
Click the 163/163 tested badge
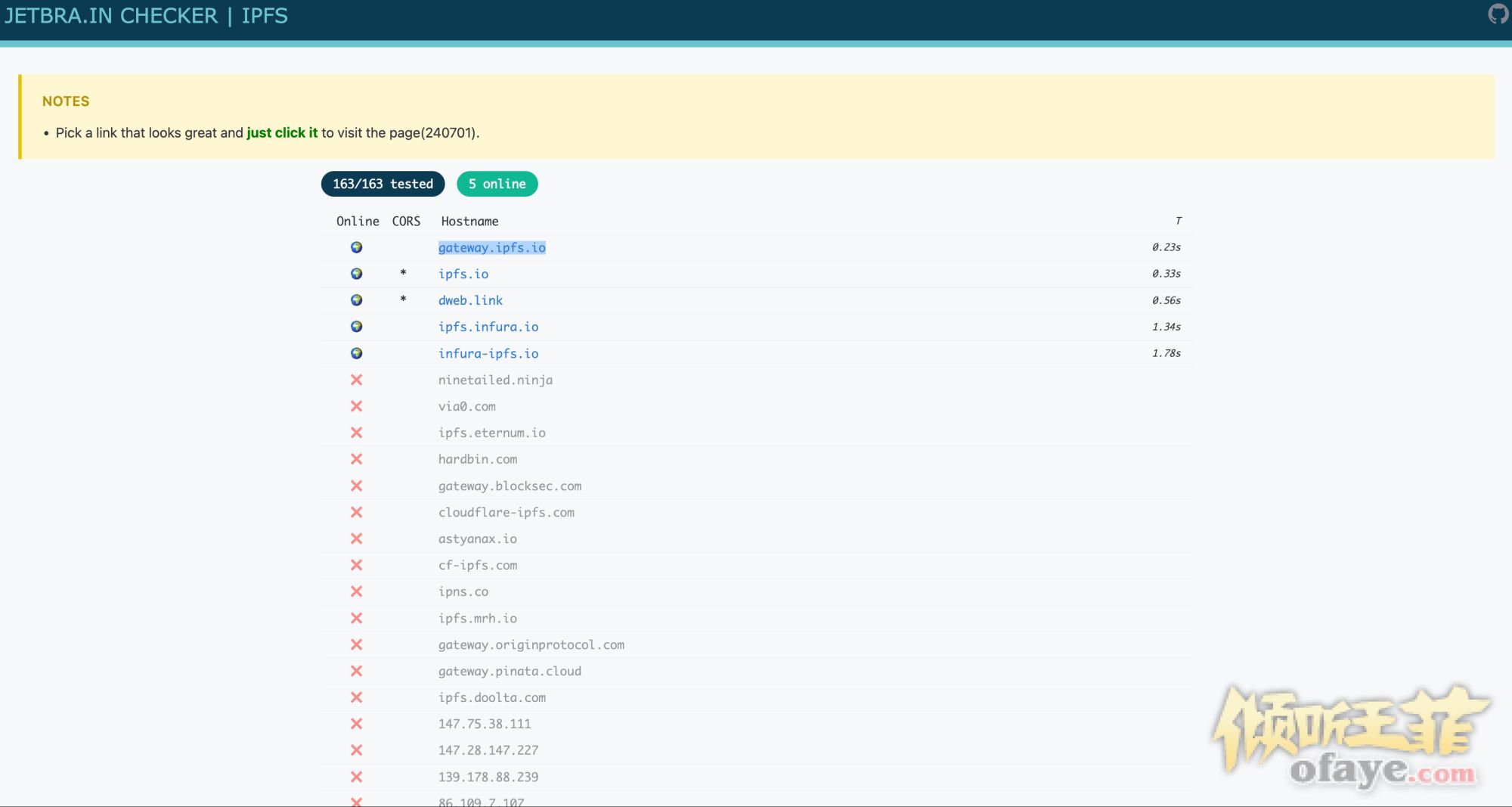383,184
